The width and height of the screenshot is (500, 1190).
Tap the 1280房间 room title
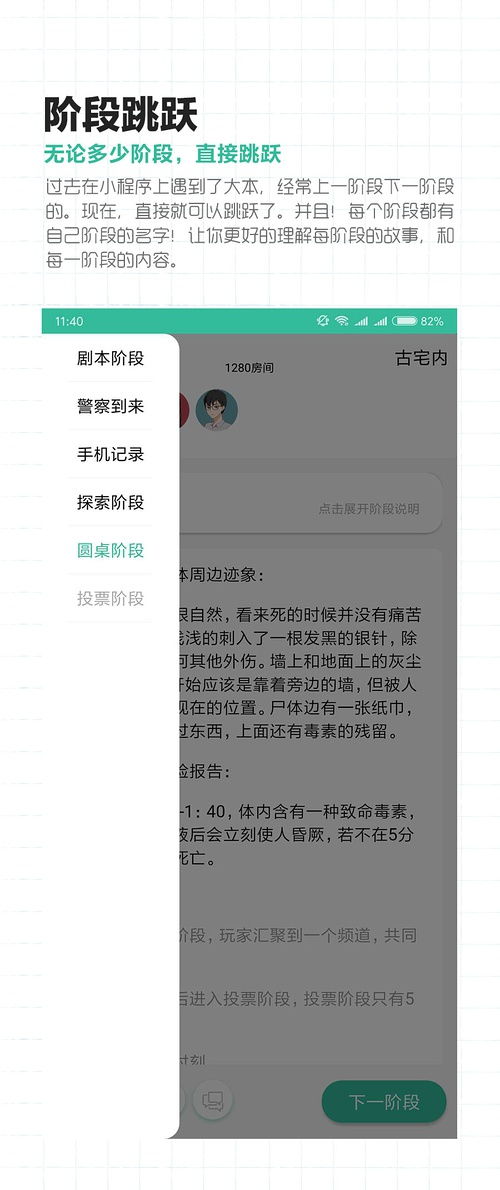click(249, 368)
